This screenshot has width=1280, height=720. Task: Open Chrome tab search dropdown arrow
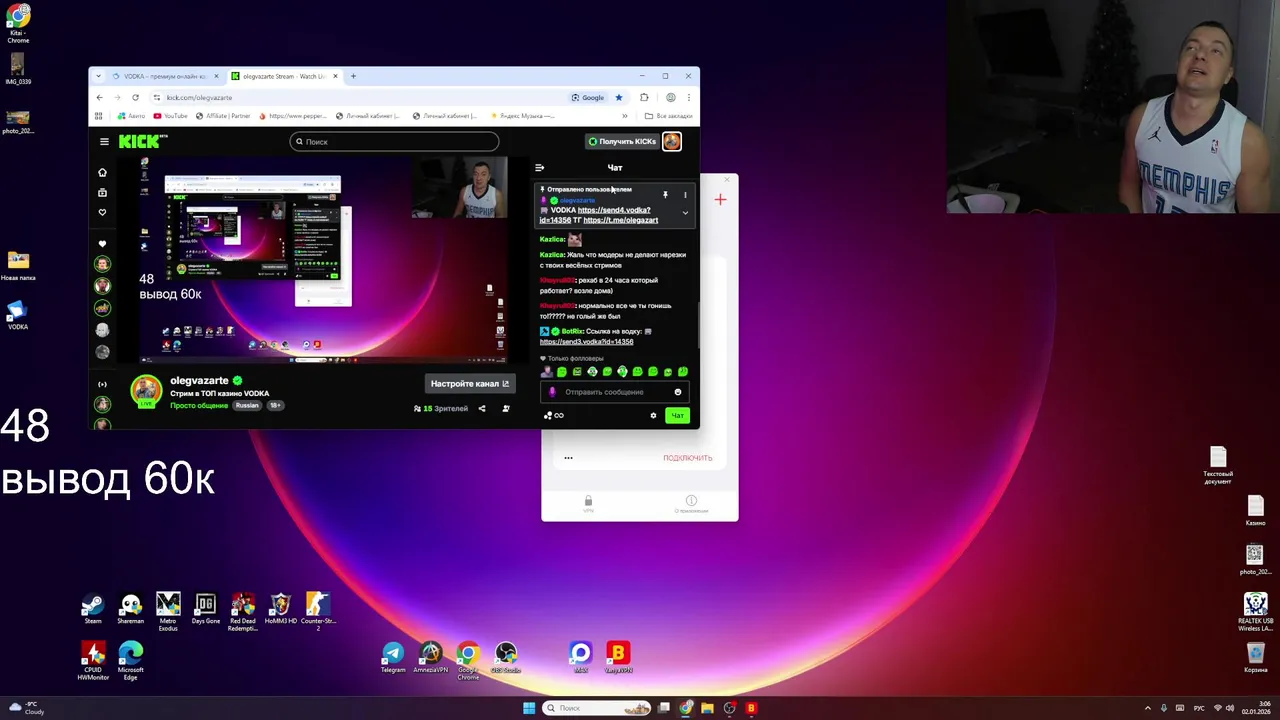pyautogui.click(x=99, y=76)
